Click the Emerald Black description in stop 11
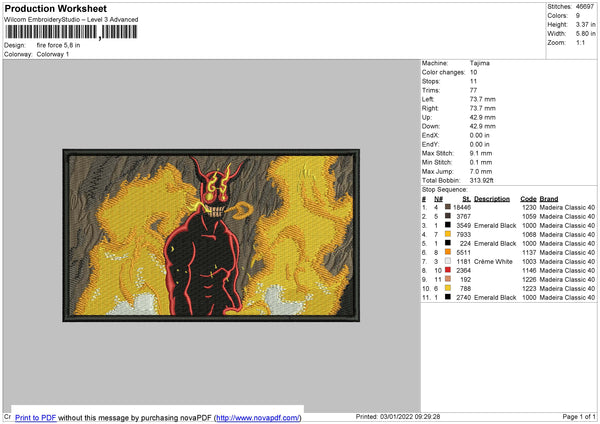Viewport: 600px width, 424px height. pos(495,297)
